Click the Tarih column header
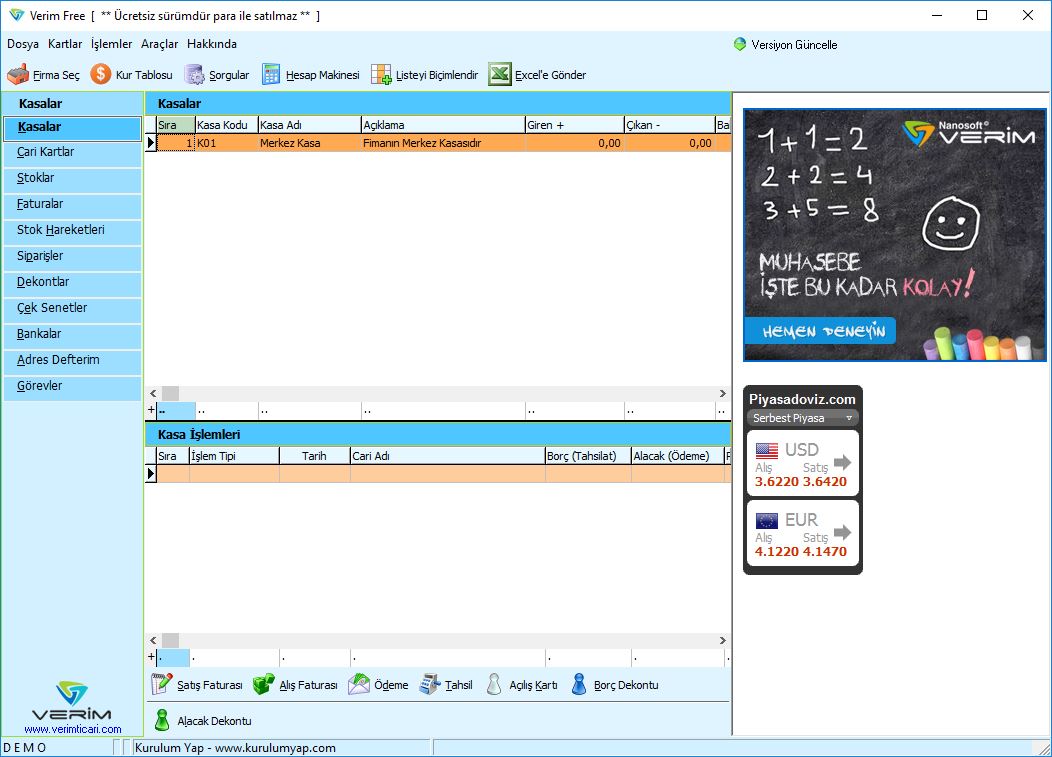 point(315,456)
